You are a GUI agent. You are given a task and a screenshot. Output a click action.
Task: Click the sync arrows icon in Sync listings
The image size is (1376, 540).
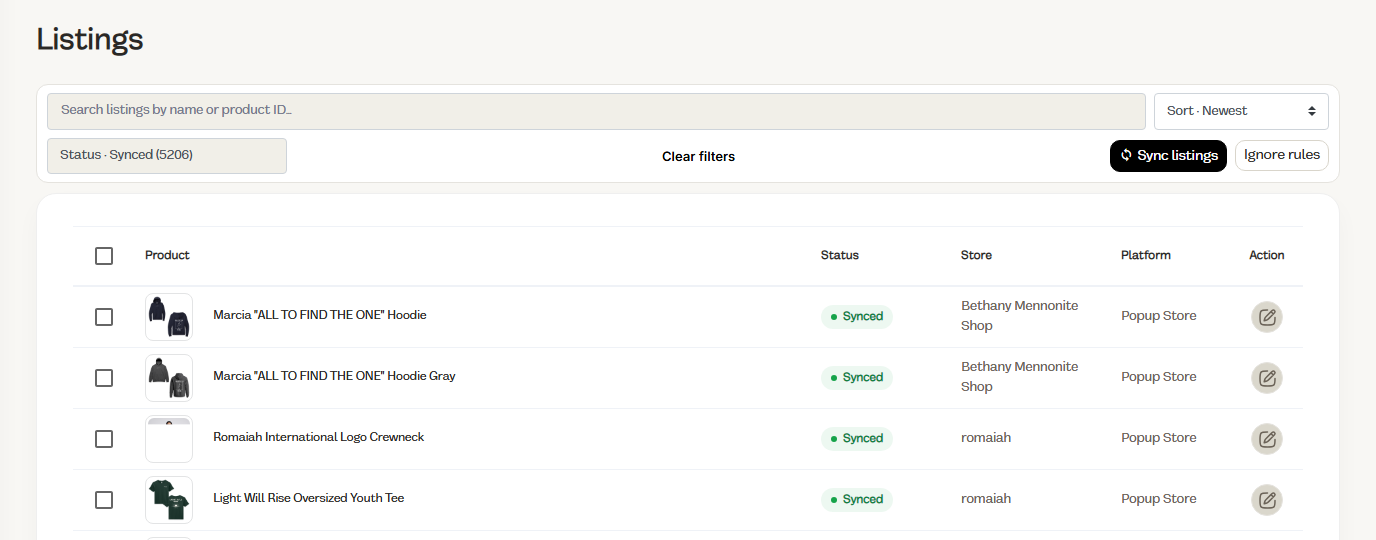(1126, 155)
